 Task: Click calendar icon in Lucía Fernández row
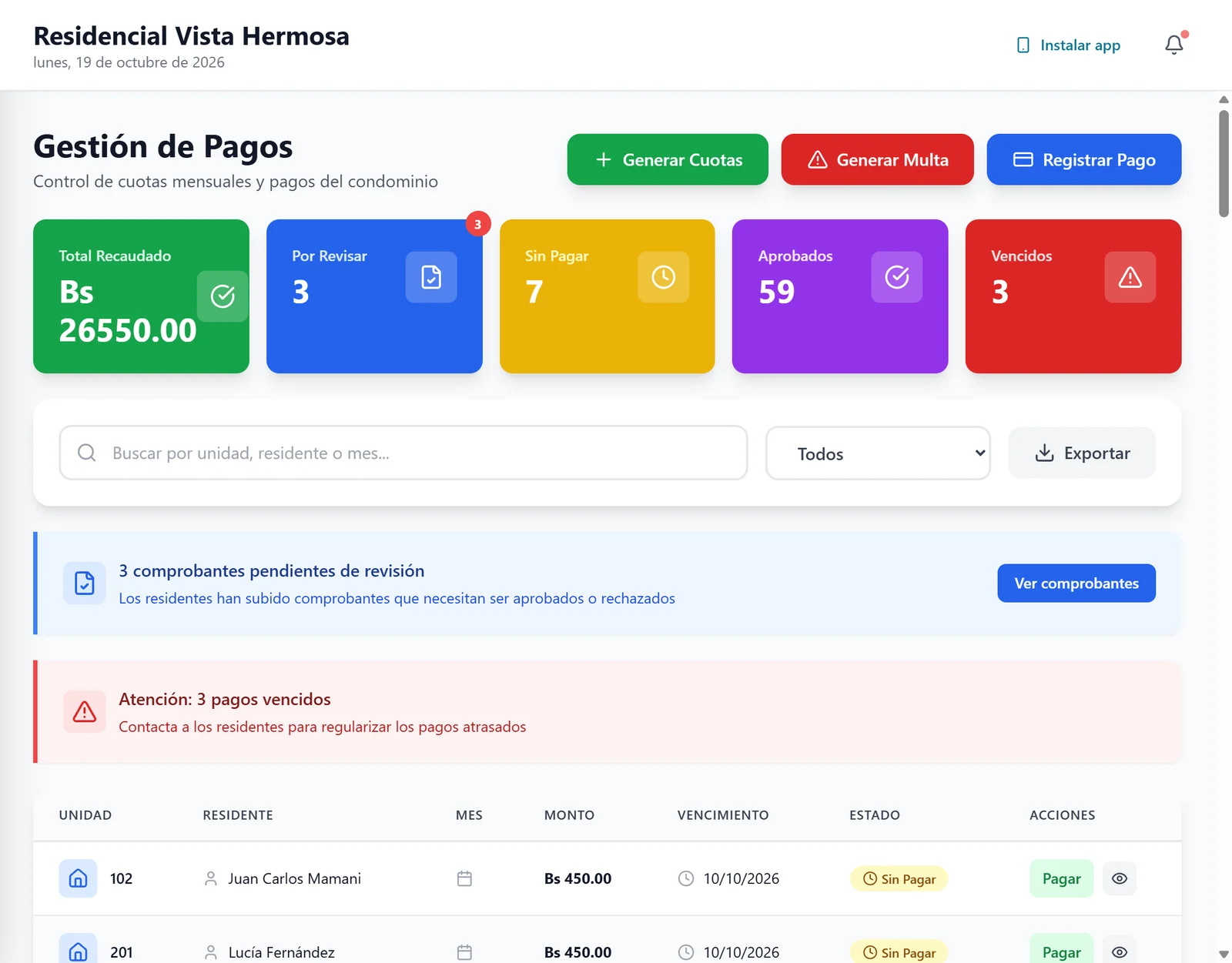pos(464,952)
